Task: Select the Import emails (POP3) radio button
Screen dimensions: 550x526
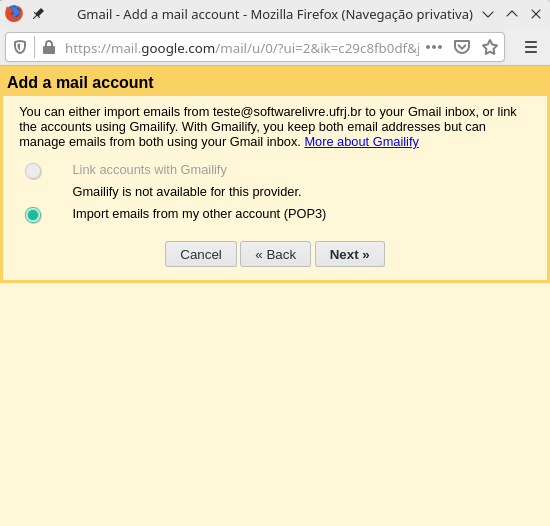Action: (33, 215)
